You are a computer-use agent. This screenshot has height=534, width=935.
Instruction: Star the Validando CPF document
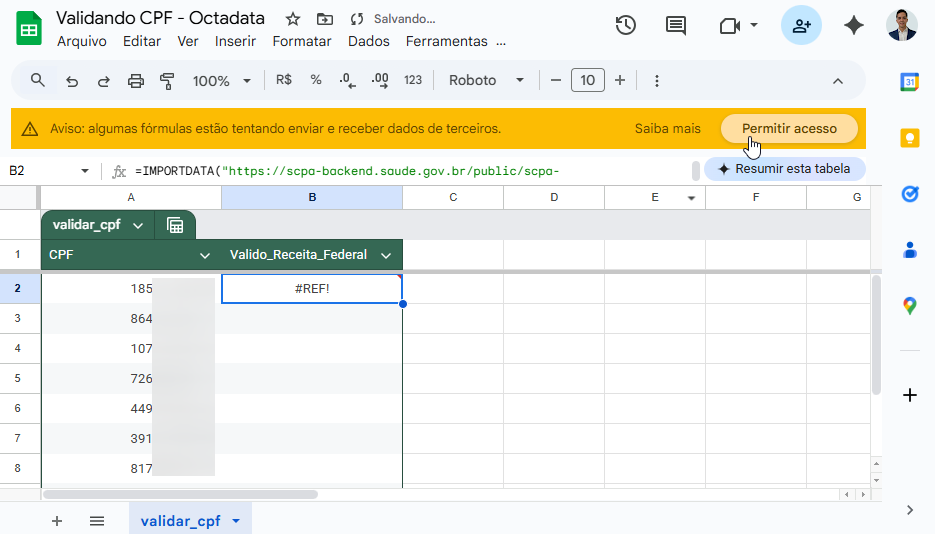tap(292, 19)
